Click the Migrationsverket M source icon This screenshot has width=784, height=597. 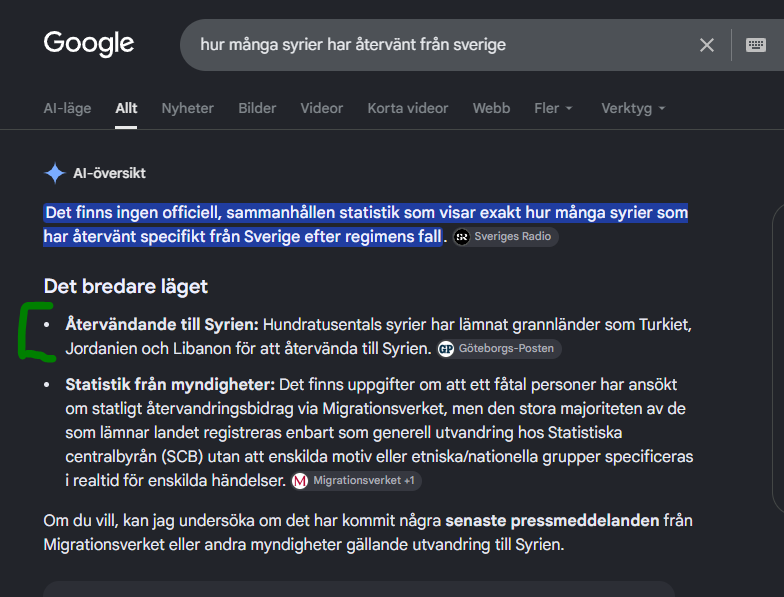coord(300,481)
